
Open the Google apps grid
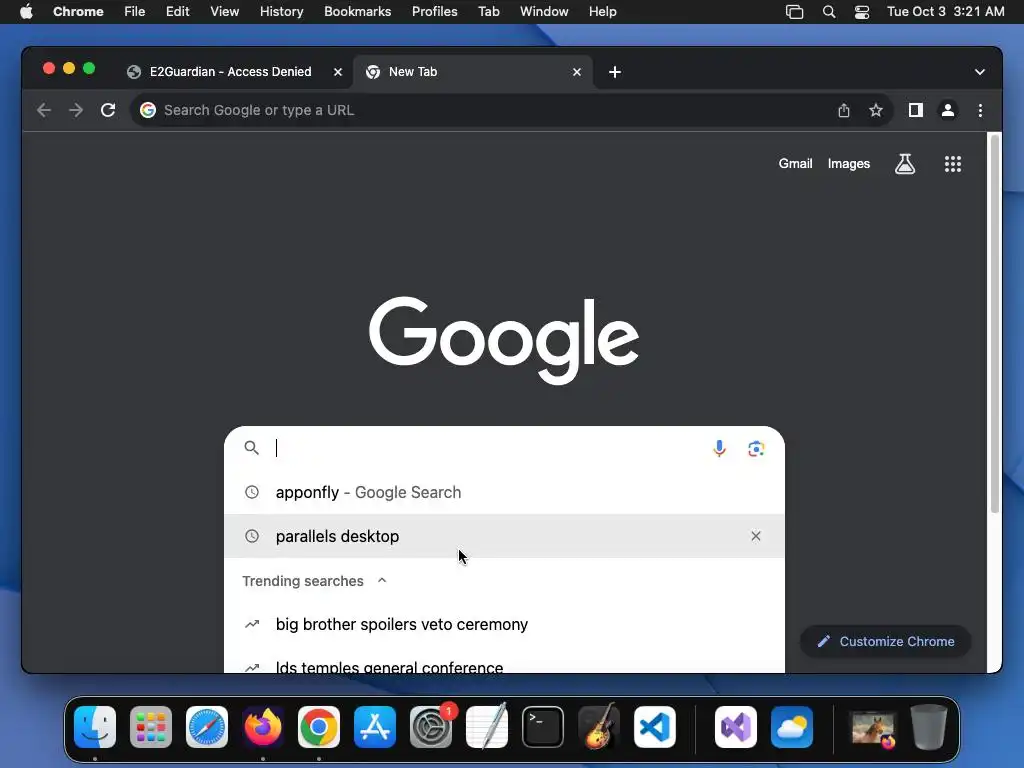tap(953, 164)
